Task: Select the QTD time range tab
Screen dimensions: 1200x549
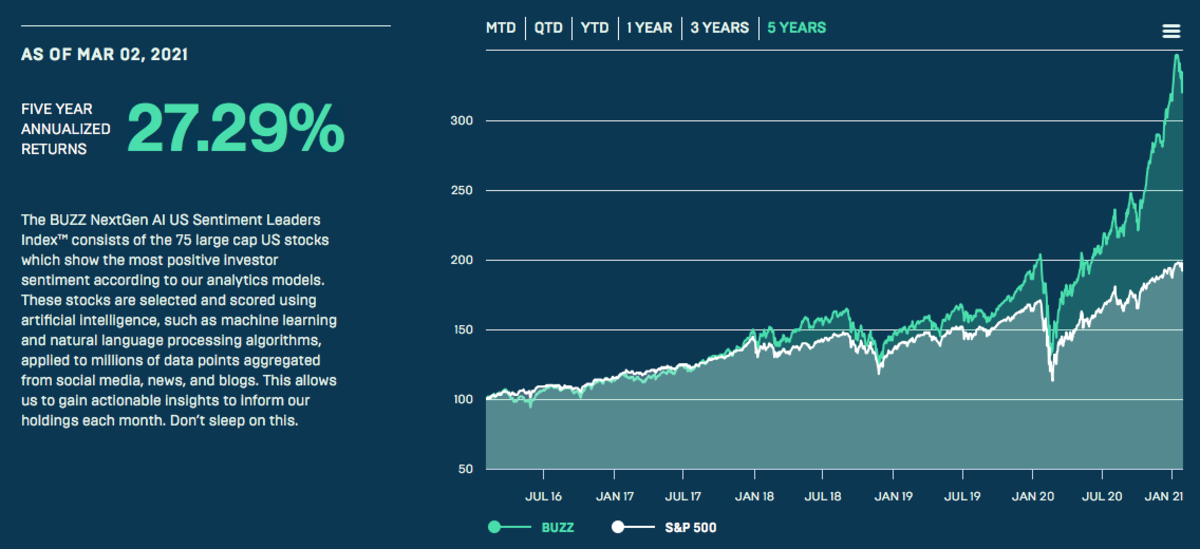Action: [548, 28]
